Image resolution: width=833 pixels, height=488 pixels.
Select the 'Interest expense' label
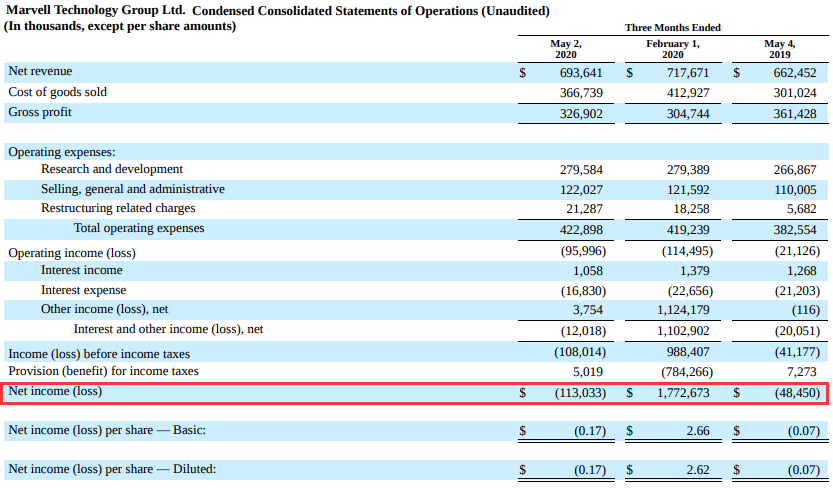(x=83, y=290)
